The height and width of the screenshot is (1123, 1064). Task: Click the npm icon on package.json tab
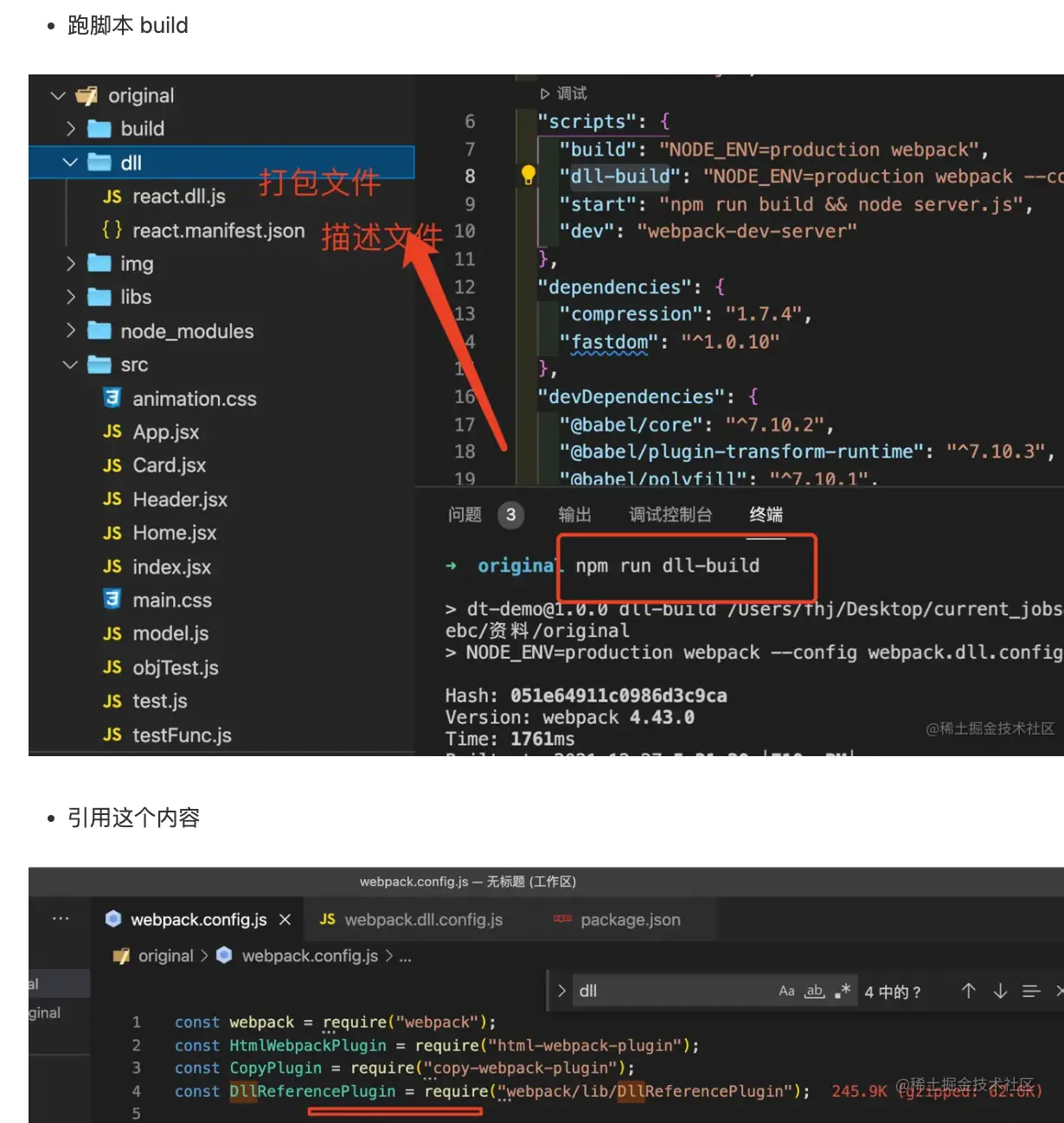(x=563, y=919)
